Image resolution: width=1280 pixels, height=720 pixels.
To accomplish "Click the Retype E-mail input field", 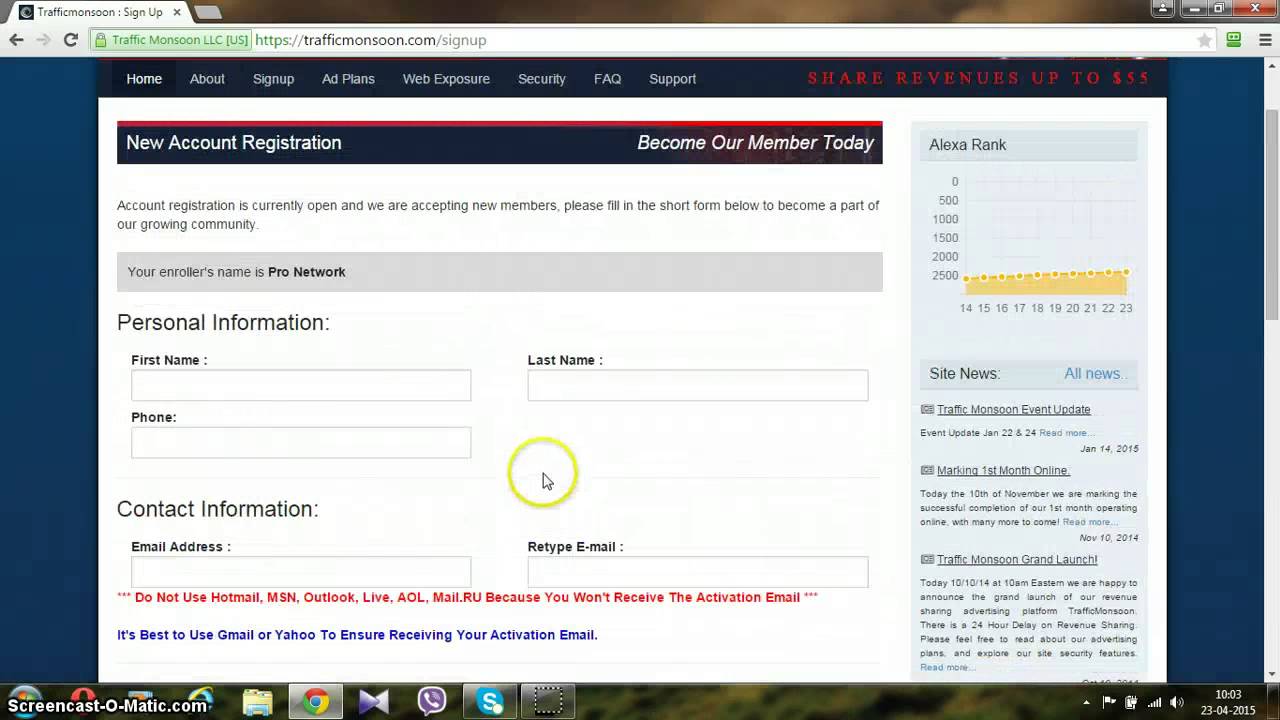I will 698,572.
